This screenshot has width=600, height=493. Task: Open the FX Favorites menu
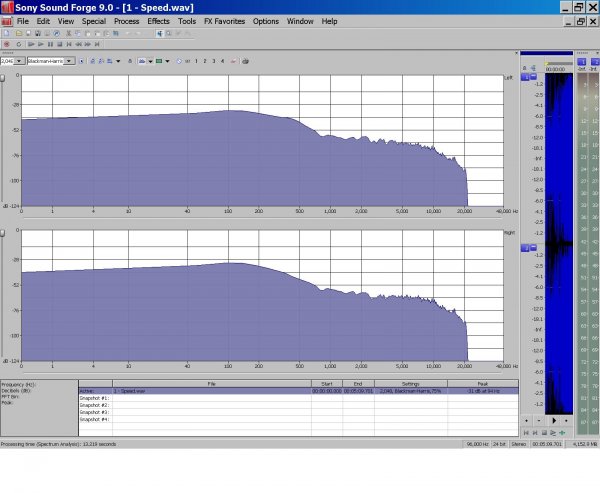tap(224, 21)
